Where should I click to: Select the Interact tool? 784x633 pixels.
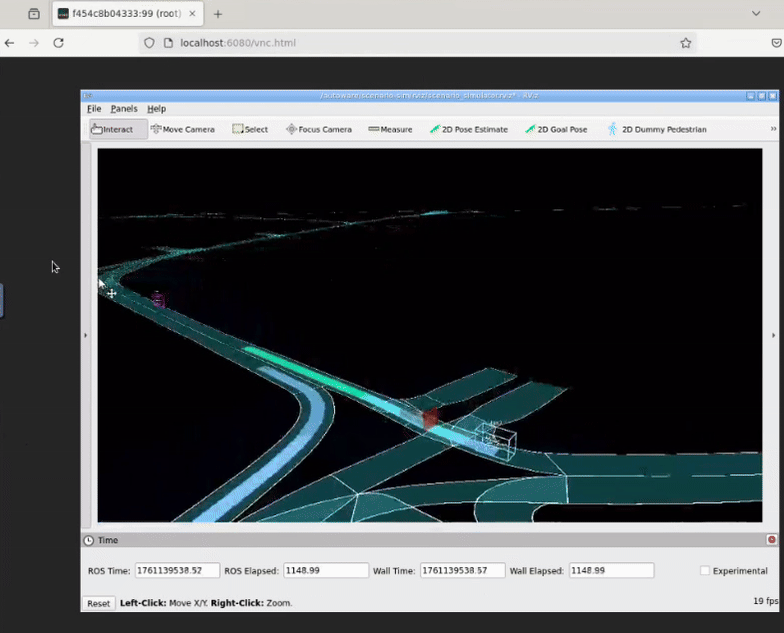click(112, 129)
